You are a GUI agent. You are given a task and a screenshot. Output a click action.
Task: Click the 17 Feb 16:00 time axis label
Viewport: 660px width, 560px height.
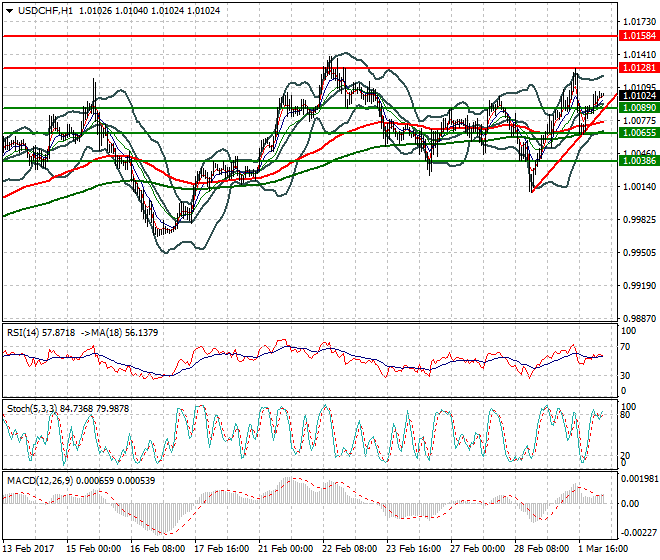[221, 549]
